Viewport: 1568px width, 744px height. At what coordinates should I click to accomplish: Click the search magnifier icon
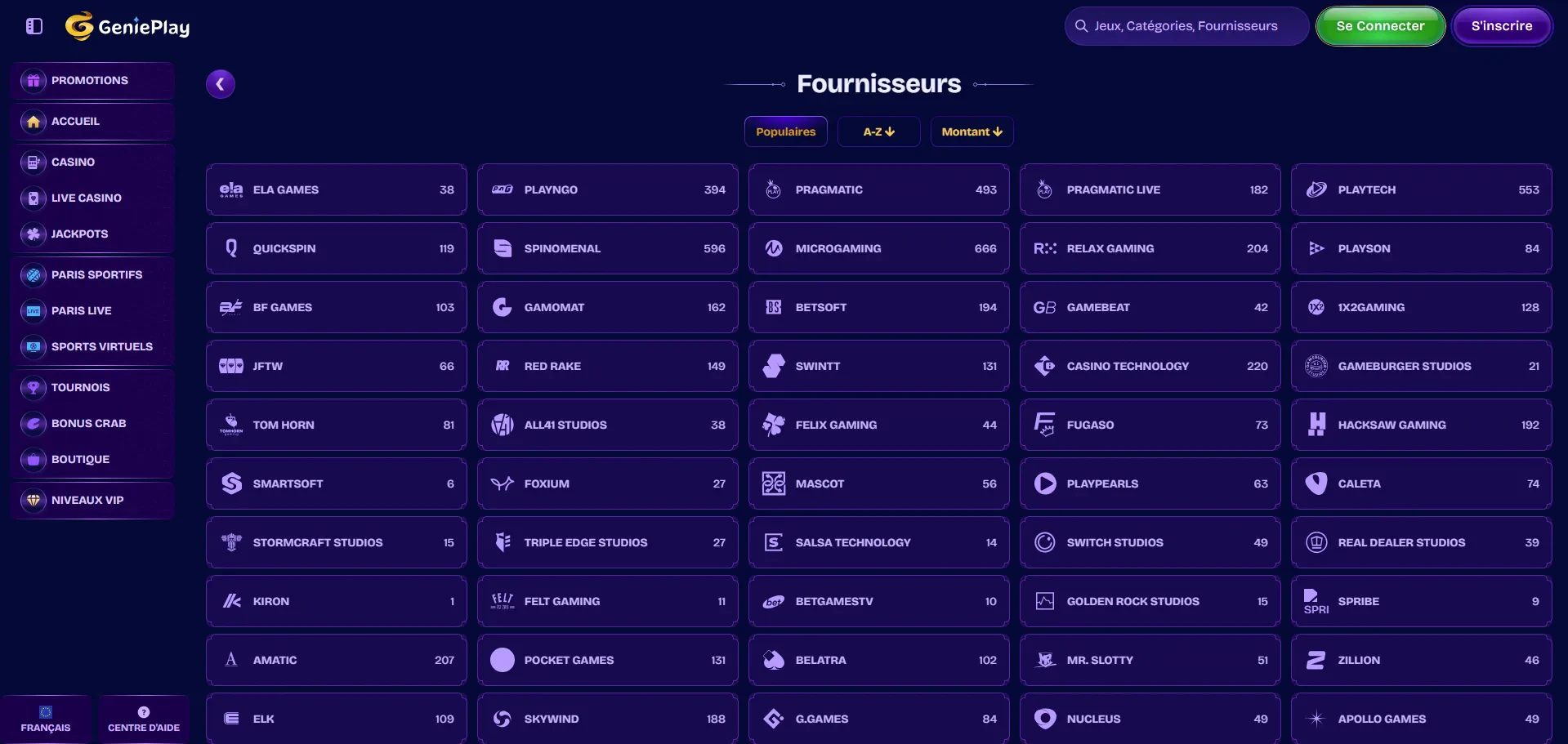pyautogui.click(x=1081, y=26)
